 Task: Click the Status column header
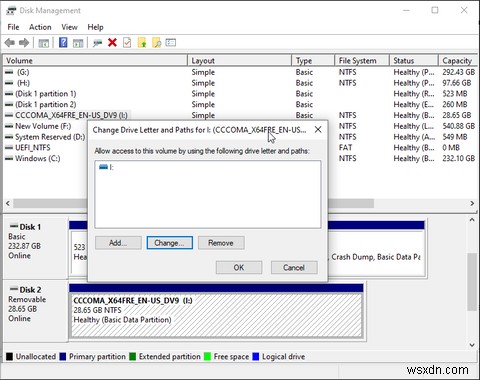pos(414,61)
